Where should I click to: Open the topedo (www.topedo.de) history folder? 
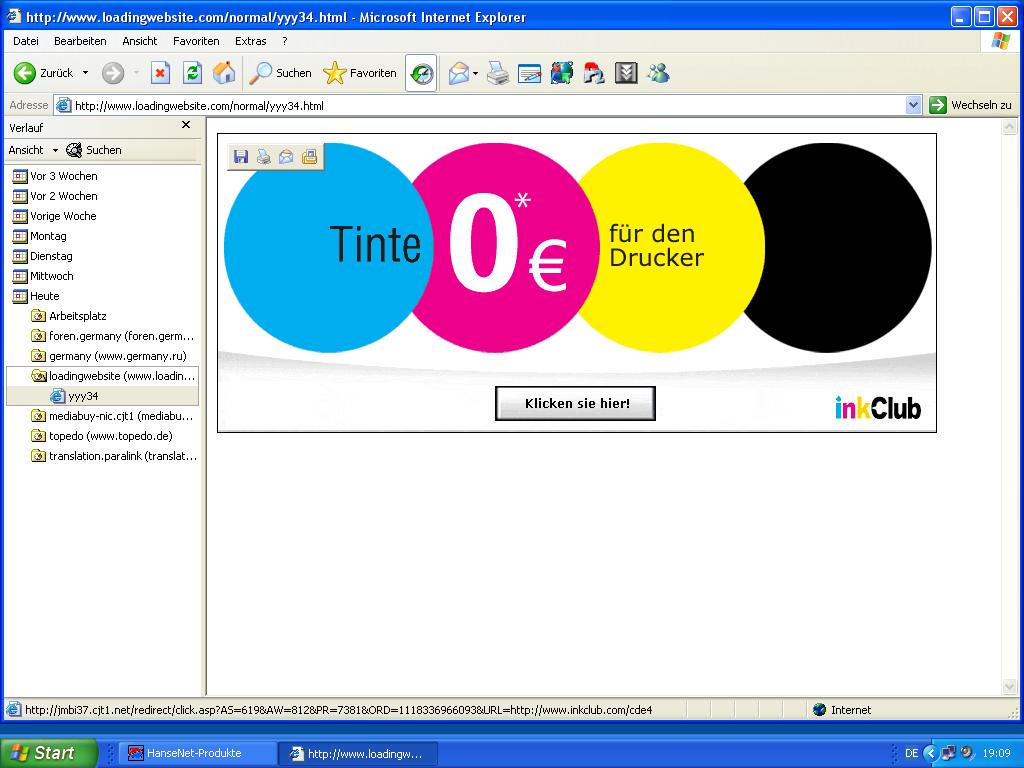tap(102, 436)
